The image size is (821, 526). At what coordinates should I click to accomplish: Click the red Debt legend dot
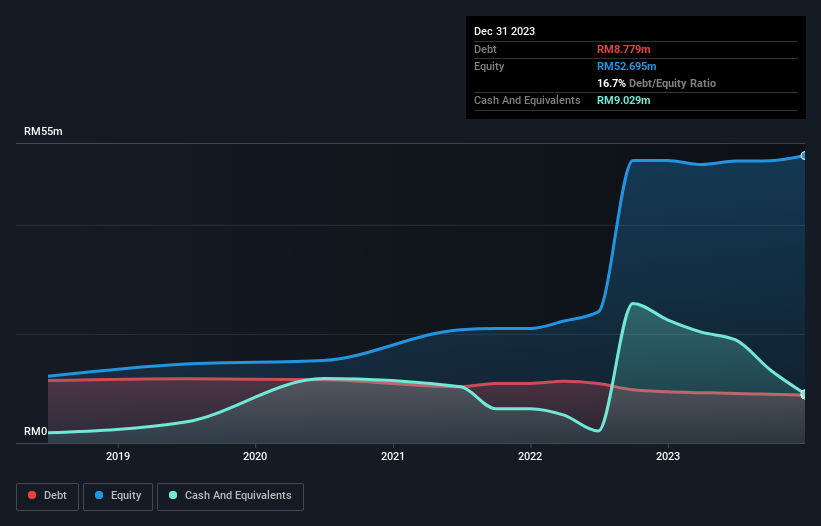pyautogui.click(x=32, y=495)
